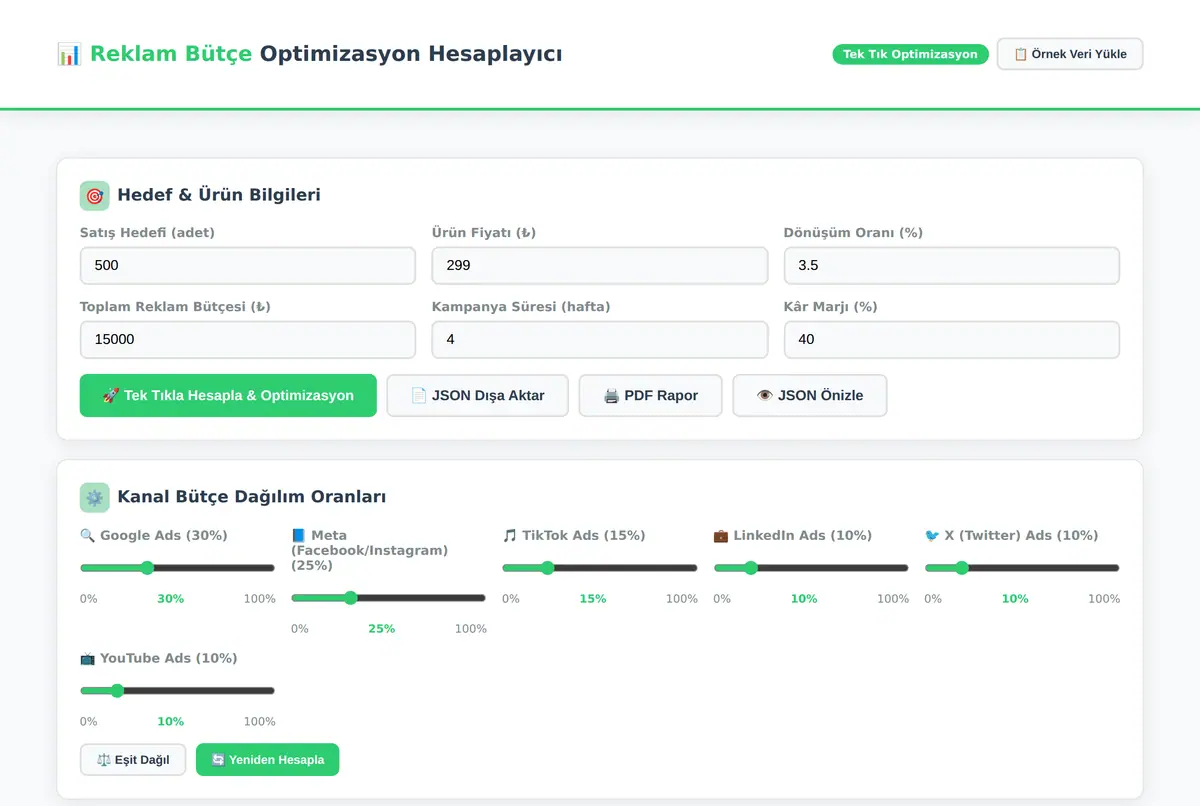The height and width of the screenshot is (806, 1200).
Task: Click the green 25% value under Meta
Action: point(381,629)
